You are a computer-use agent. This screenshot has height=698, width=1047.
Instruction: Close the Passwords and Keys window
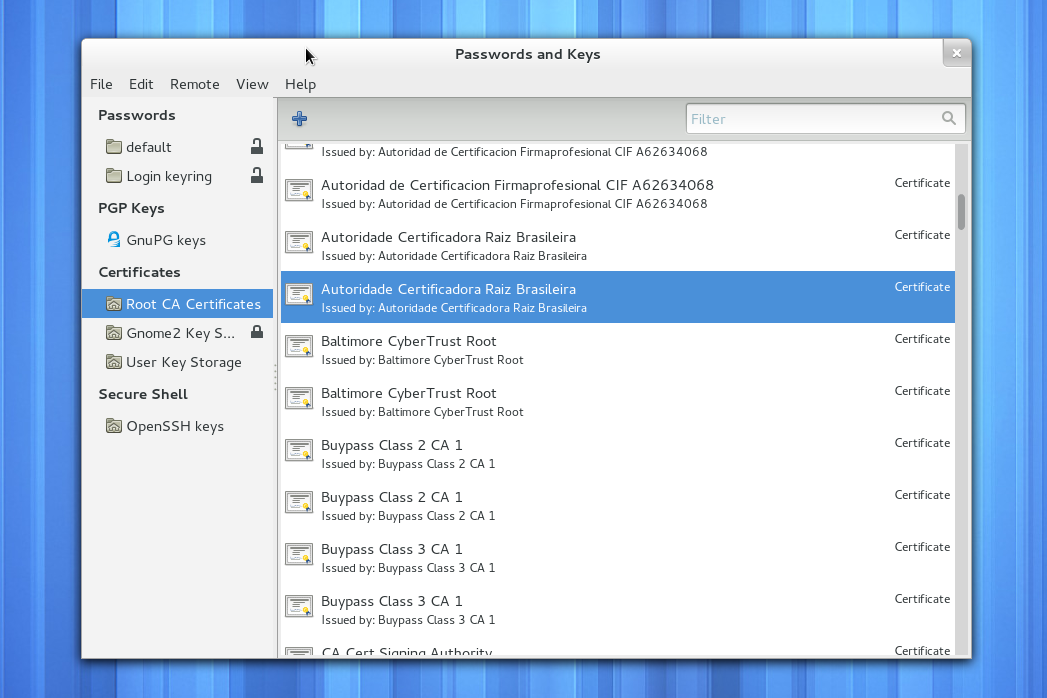click(956, 53)
